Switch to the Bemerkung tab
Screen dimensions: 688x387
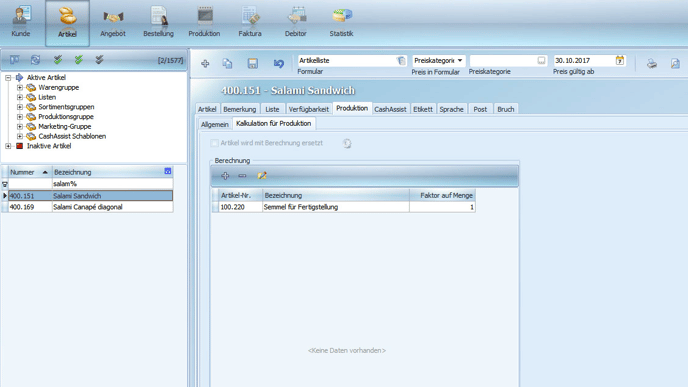coord(240,109)
